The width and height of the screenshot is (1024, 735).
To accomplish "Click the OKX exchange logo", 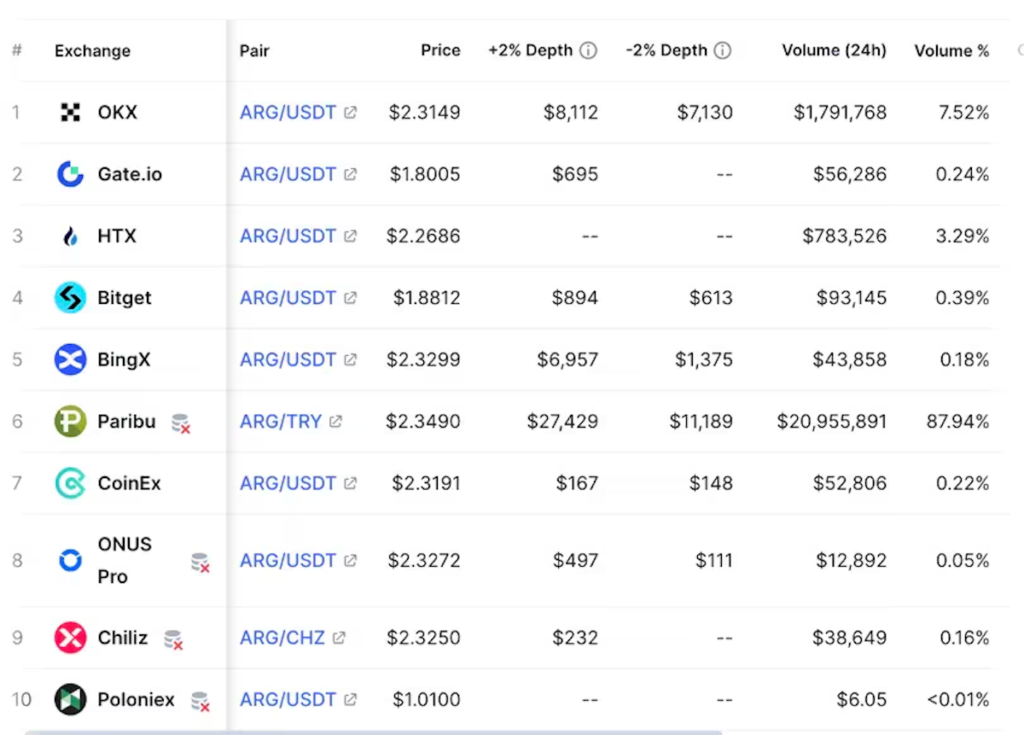I will click(71, 112).
